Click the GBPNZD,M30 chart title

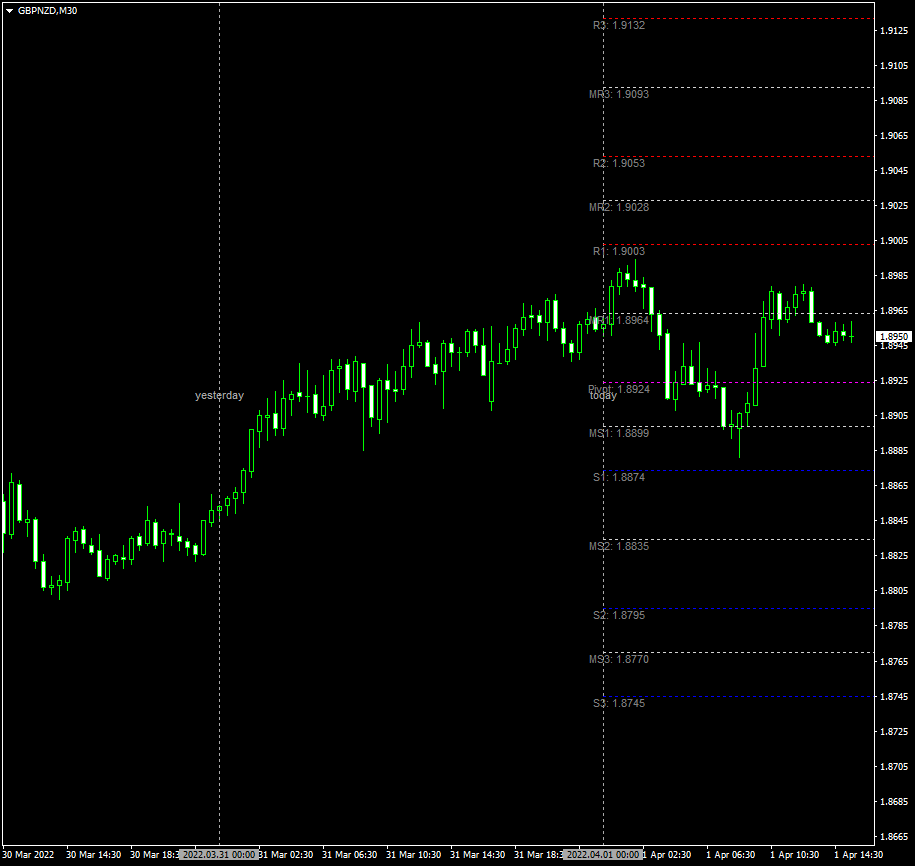click(47, 11)
